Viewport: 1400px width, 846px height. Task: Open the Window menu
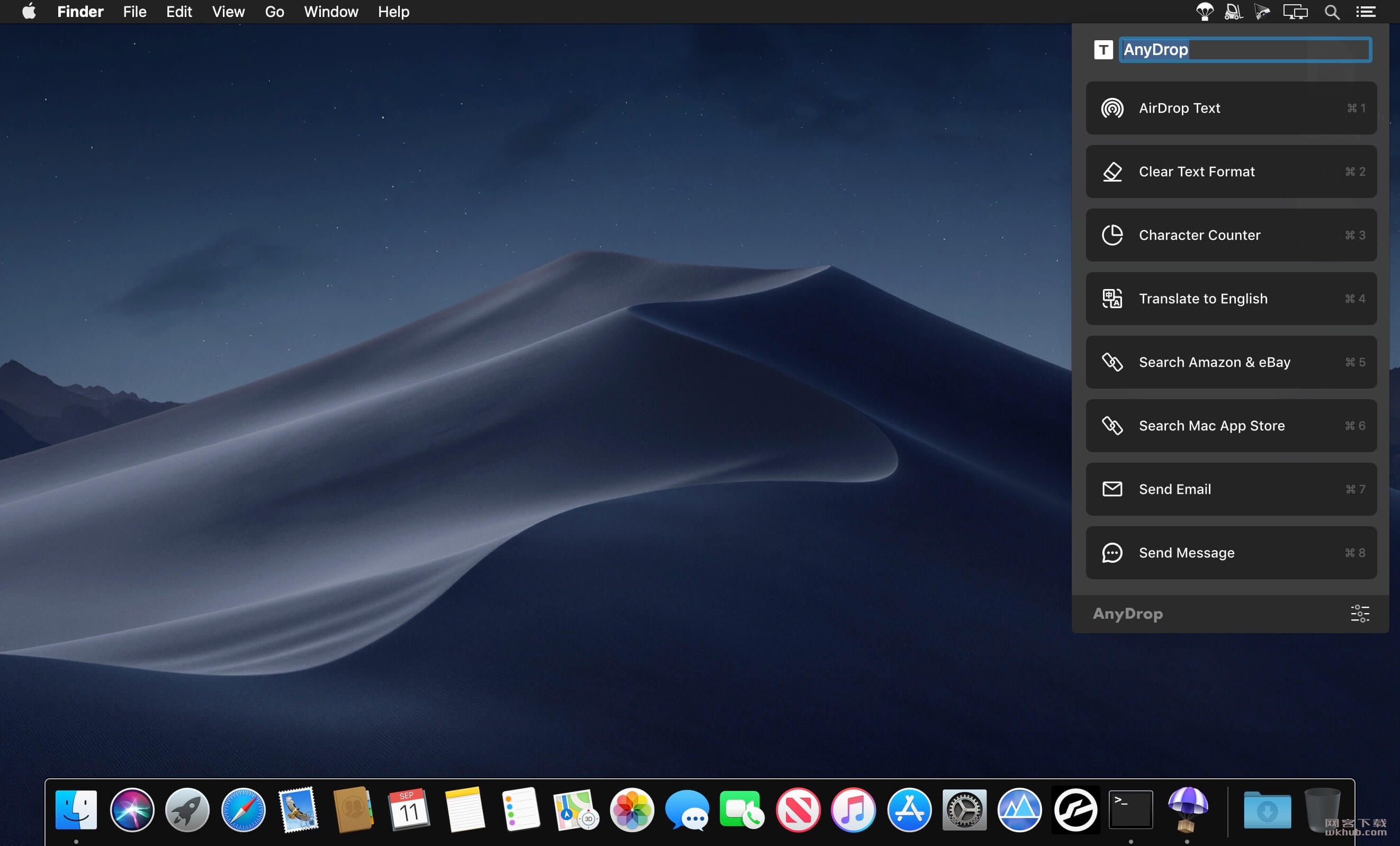click(331, 12)
